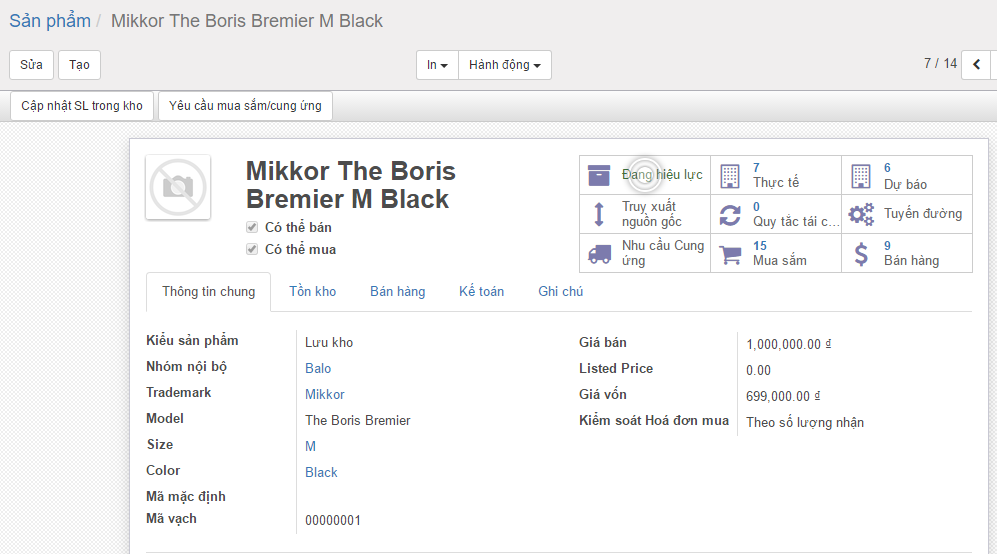Screen dimensions: 997x554
Task: Click Yêu cầu mua sắm/cung ứng button
Action: pyautogui.click(x=245, y=106)
